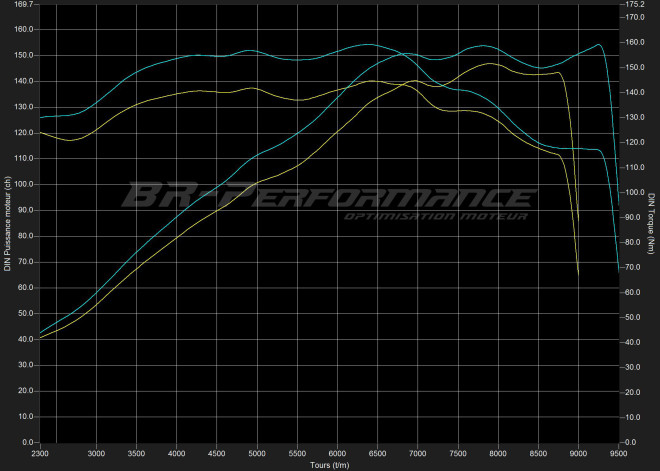660x471 pixels.
Task: Select the 7500 tick on the RPM axis
Action: click(x=459, y=453)
